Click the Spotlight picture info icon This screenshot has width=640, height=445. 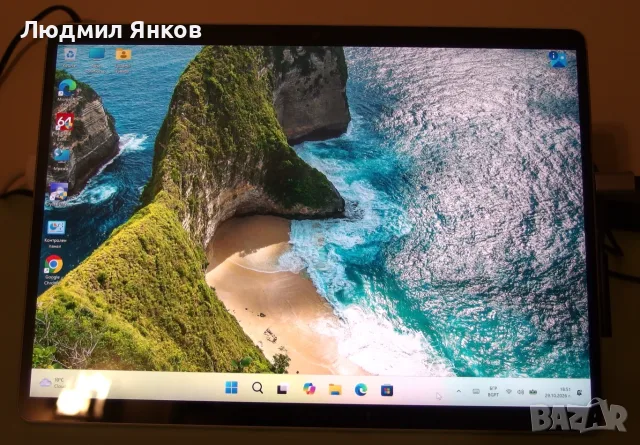[x=558, y=60]
